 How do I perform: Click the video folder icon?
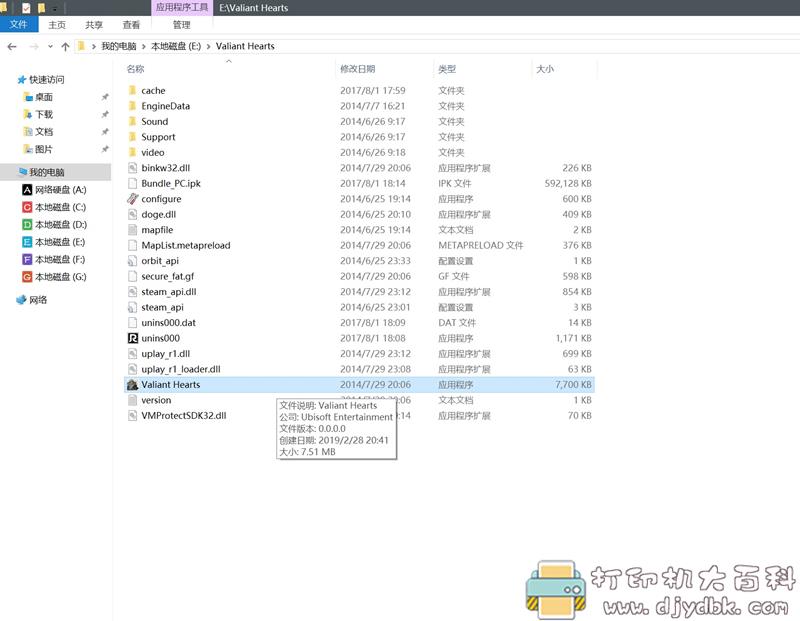pyautogui.click(x=133, y=152)
